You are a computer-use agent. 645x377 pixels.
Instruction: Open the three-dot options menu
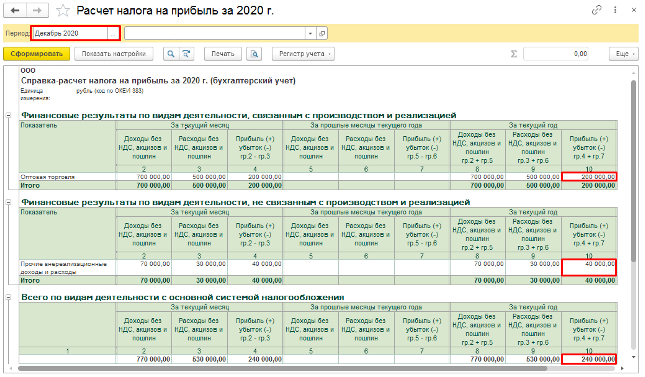click(615, 10)
